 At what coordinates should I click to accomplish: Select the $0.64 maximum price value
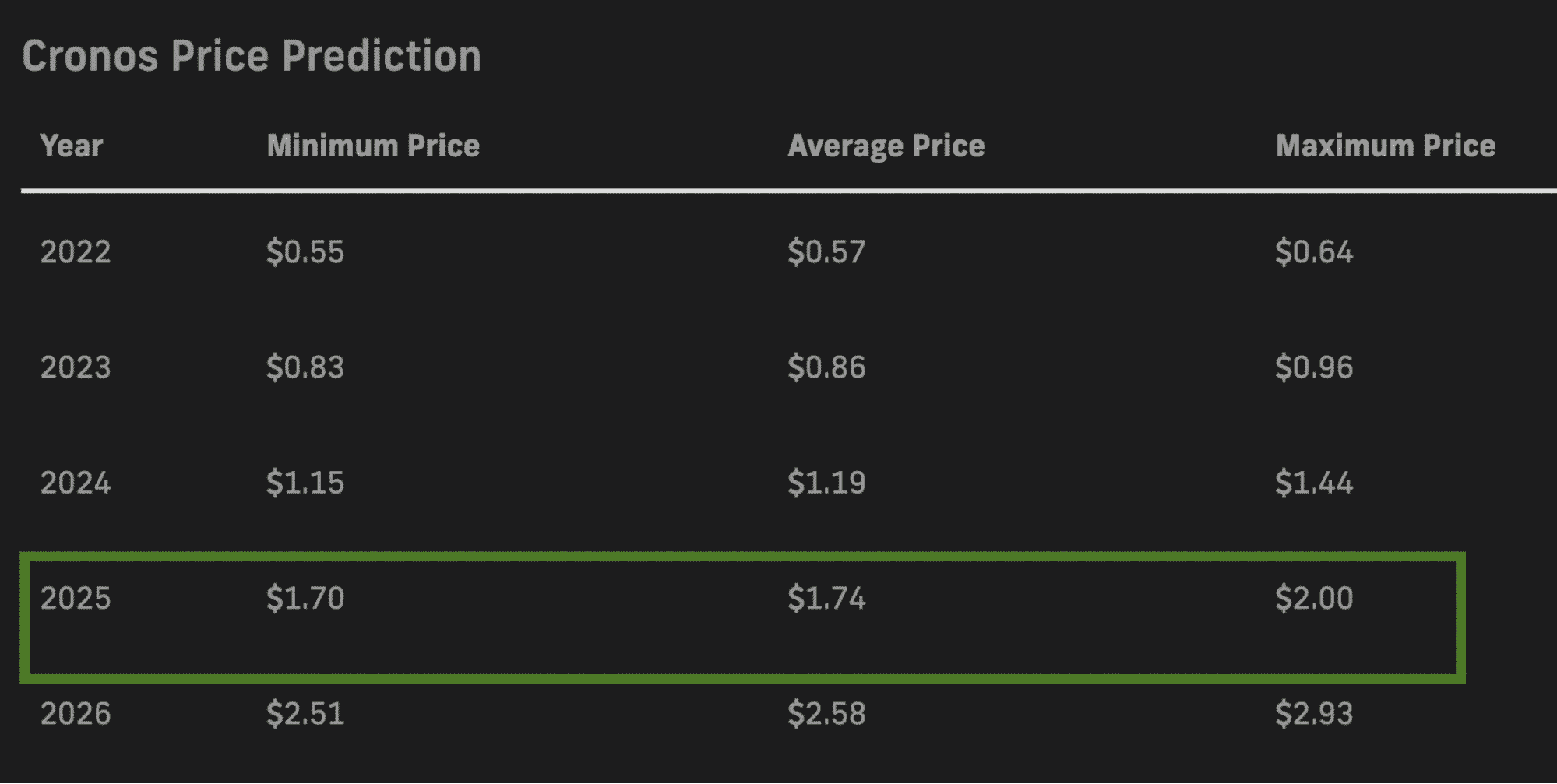(1314, 252)
